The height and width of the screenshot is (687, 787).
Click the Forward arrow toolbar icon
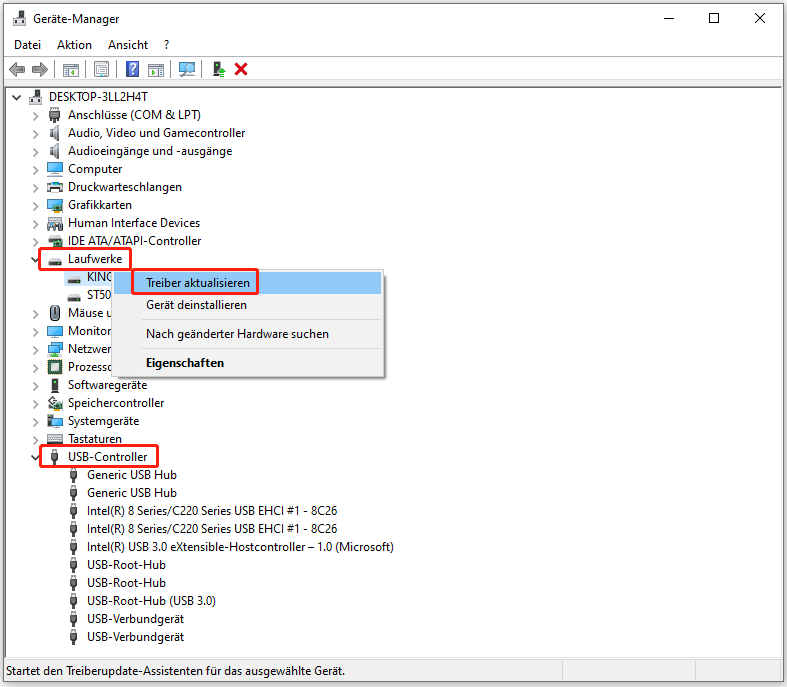click(40, 69)
